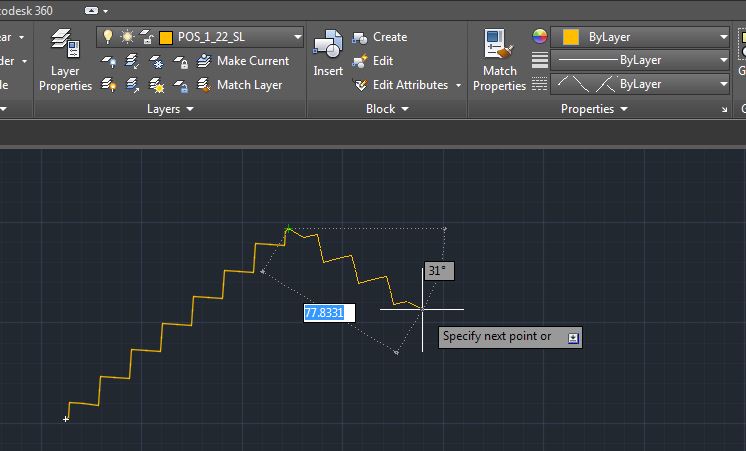Click the Create block icon
Image resolution: width=746 pixels, height=451 pixels.
point(360,37)
